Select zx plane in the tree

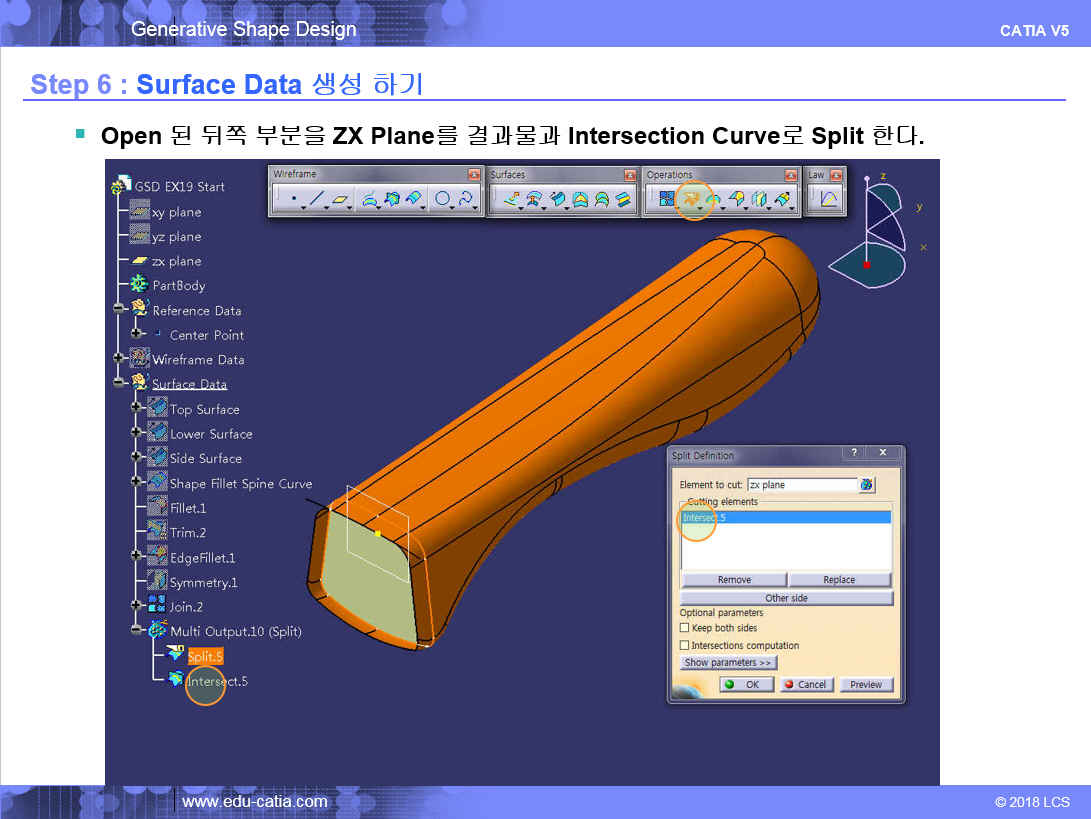tap(176, 261)
